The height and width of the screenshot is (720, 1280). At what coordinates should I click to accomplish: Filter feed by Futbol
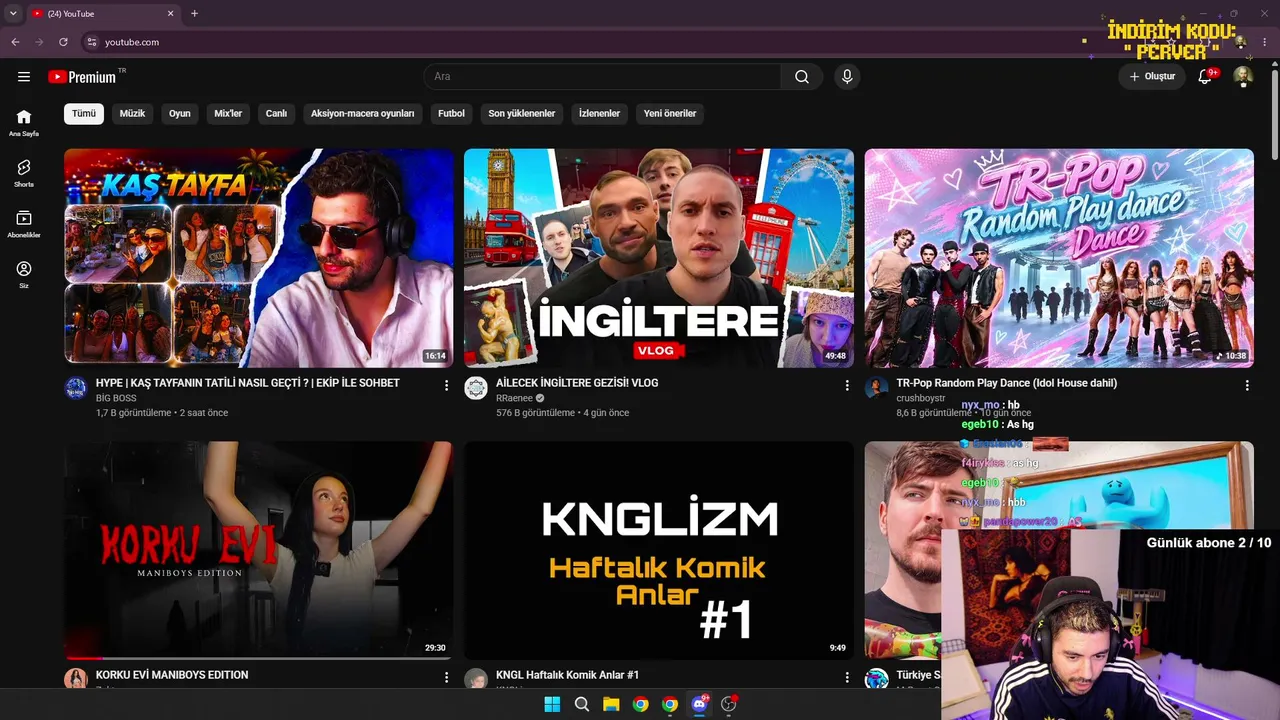451,113
